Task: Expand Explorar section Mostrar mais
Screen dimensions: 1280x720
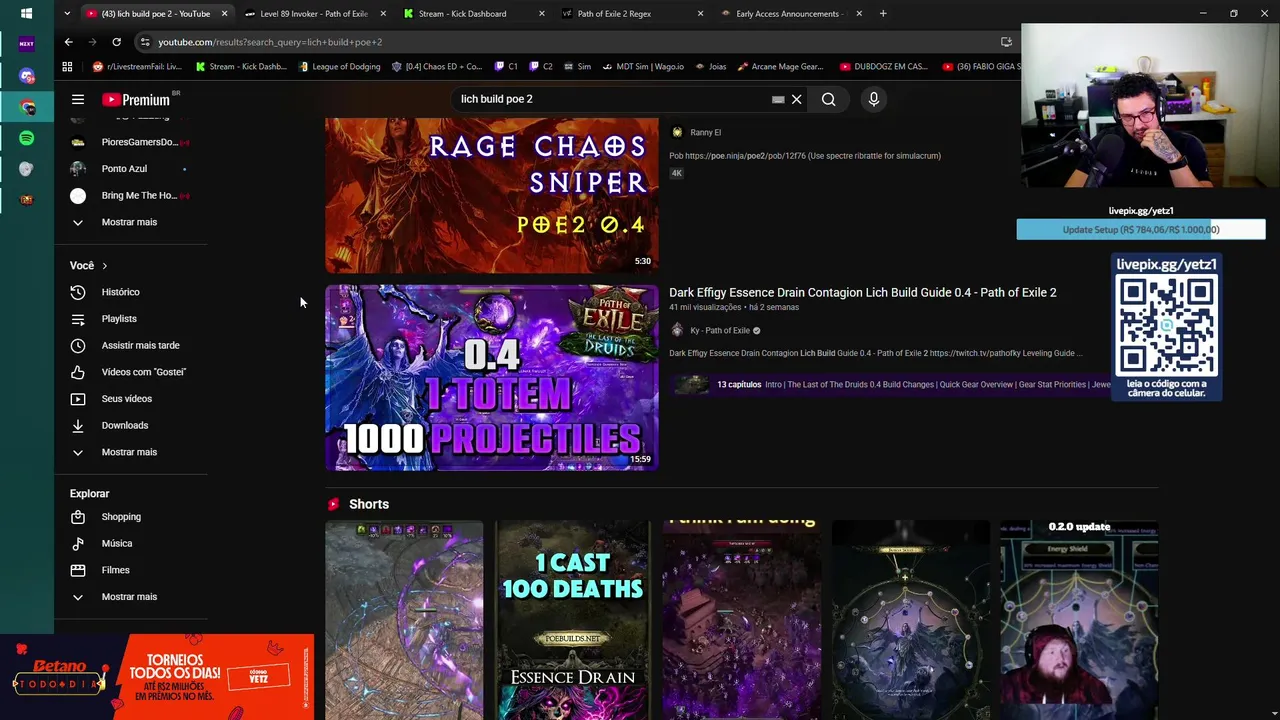Action: 130,597
